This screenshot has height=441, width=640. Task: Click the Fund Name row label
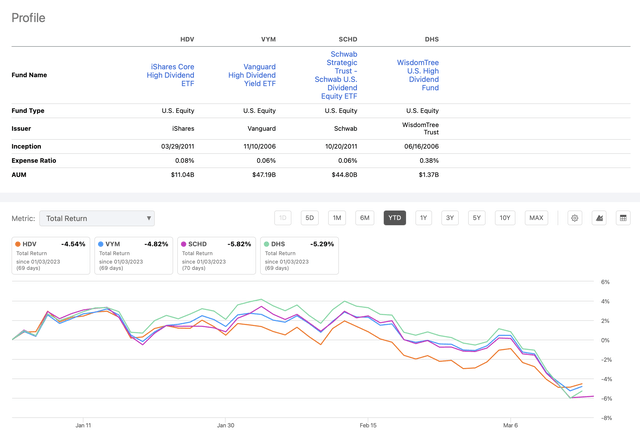click(29, 75)
